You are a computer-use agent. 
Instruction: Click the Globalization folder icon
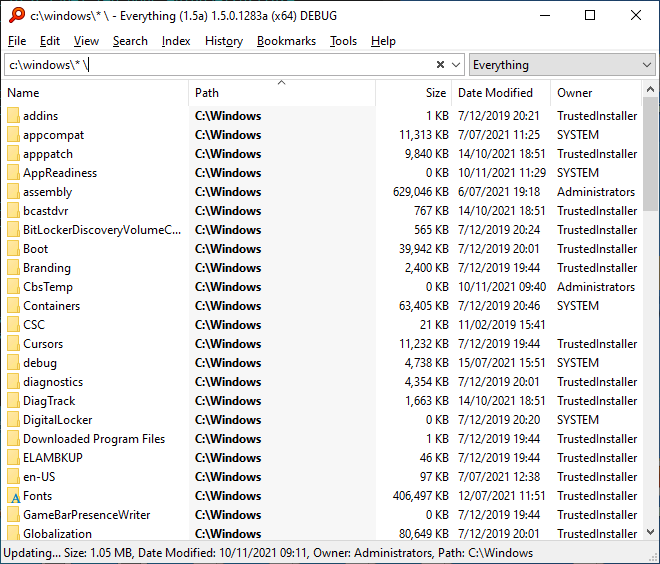pos(13,533)
